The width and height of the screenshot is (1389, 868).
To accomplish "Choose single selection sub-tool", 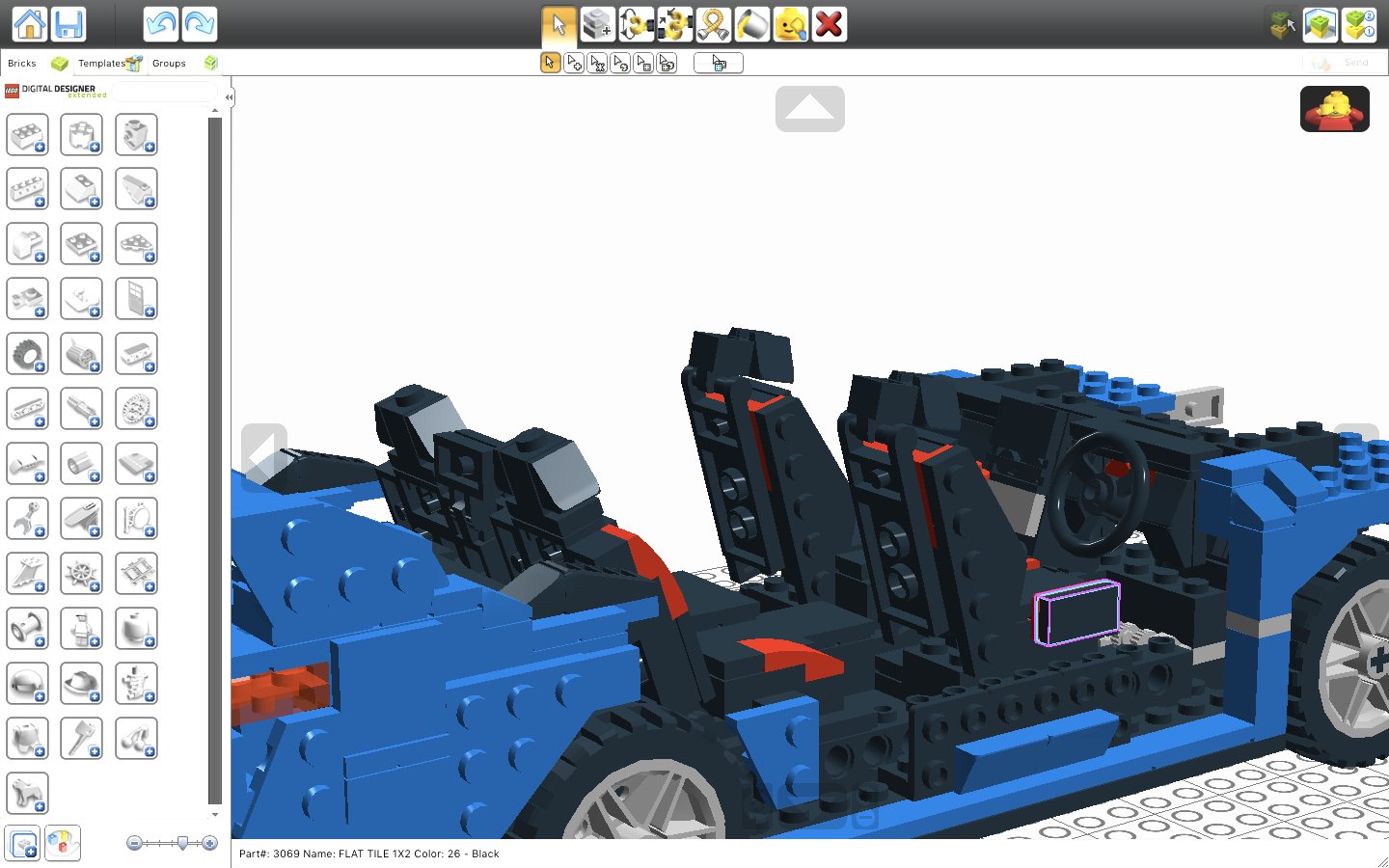I will pyautogui.click(x=551, y=63).
